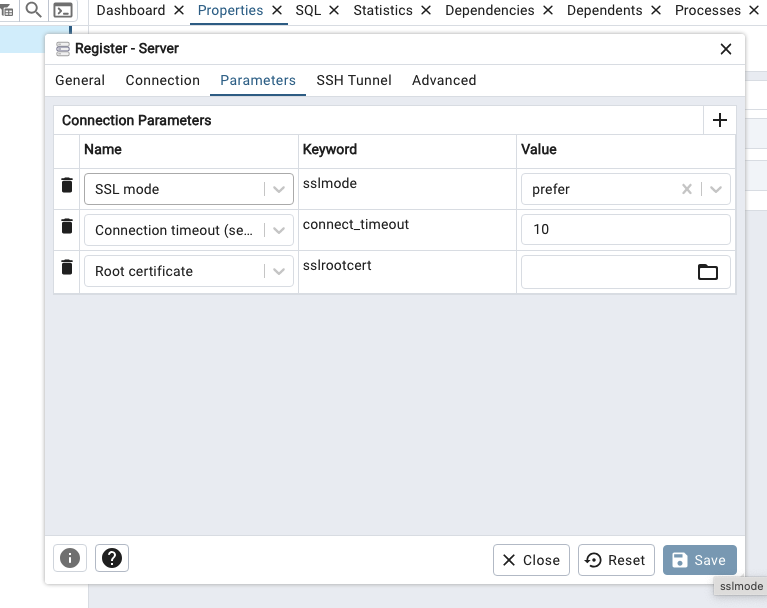Open the info icon button
This screenshot has width=767, height=608.
(70, 559)
